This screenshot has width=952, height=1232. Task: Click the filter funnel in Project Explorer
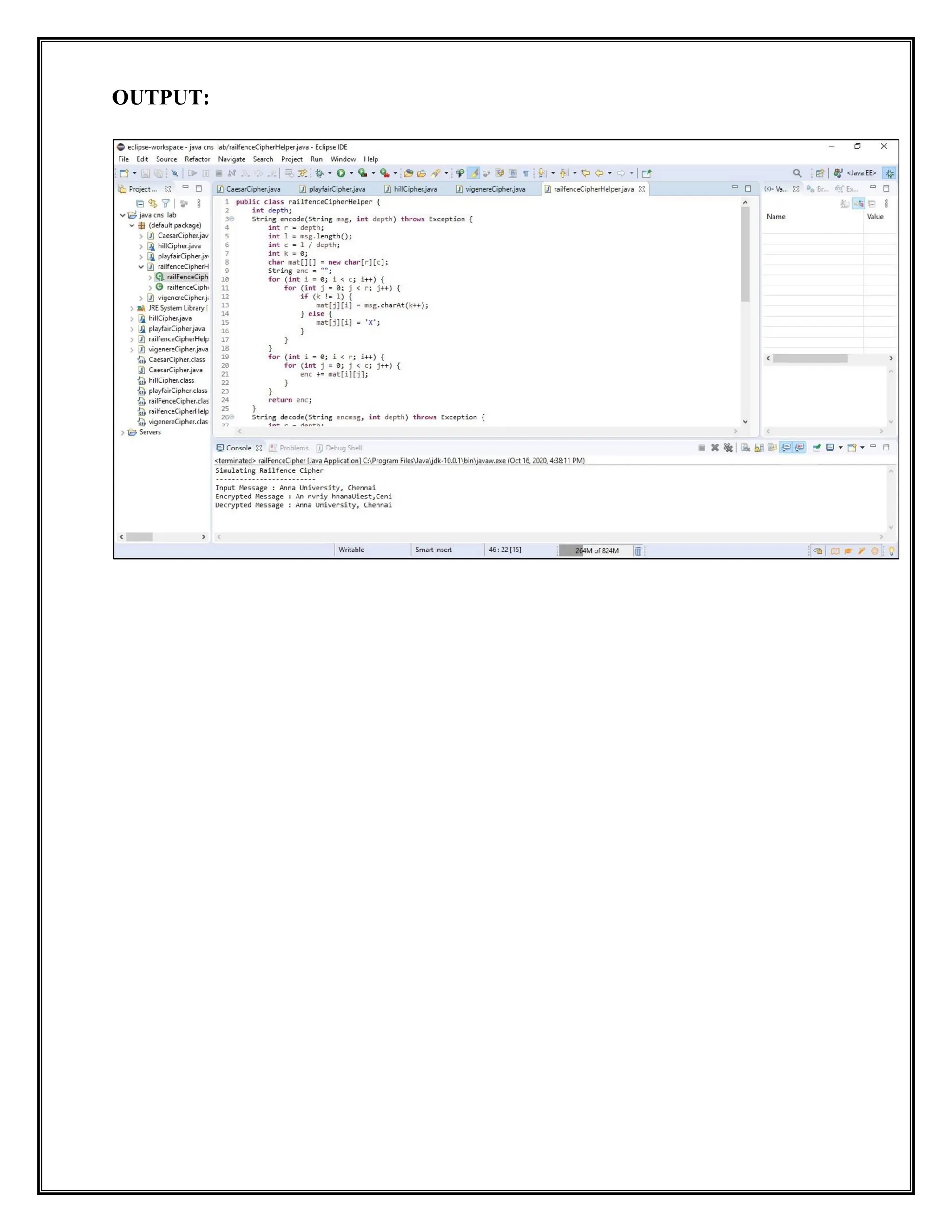[x=166, y=204]
